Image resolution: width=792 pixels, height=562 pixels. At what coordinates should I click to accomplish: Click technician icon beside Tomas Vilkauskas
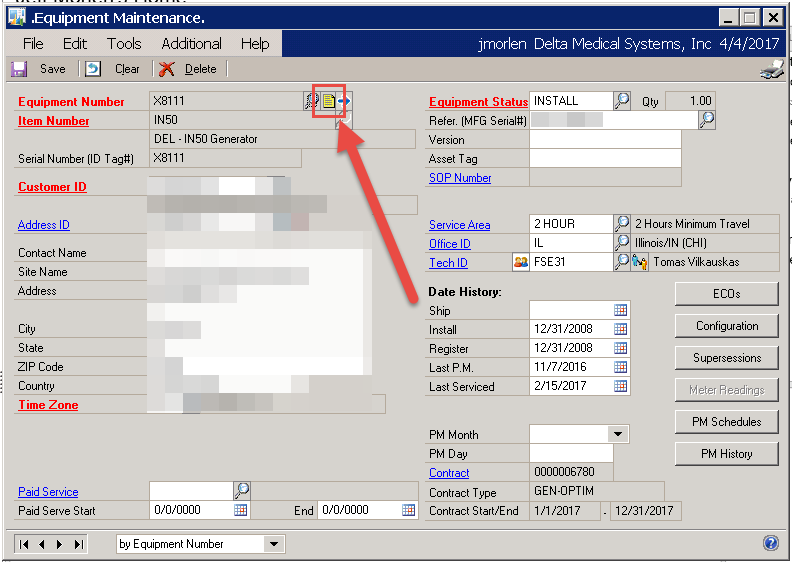(639, 262)
